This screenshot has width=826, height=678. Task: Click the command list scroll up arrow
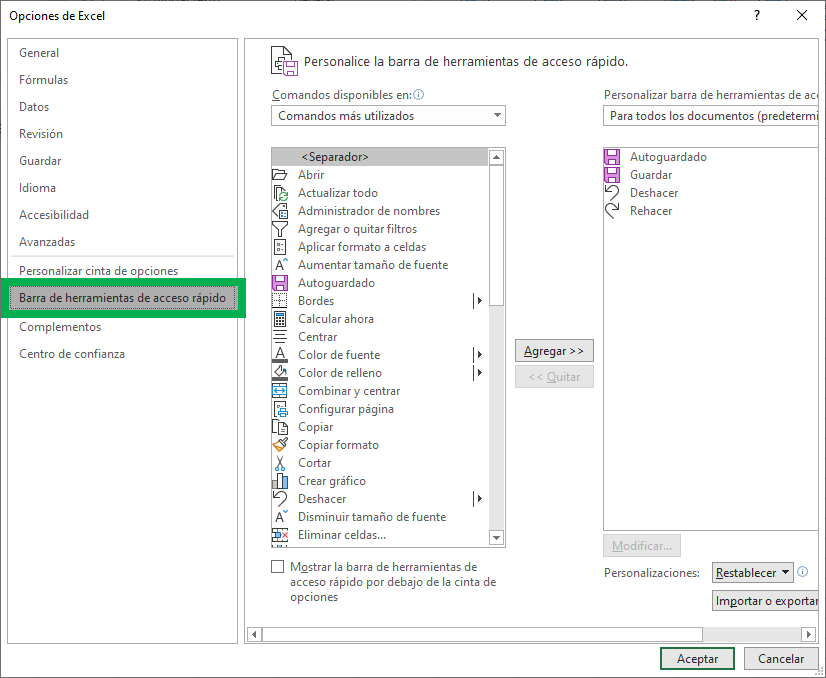tap(496, 157)
